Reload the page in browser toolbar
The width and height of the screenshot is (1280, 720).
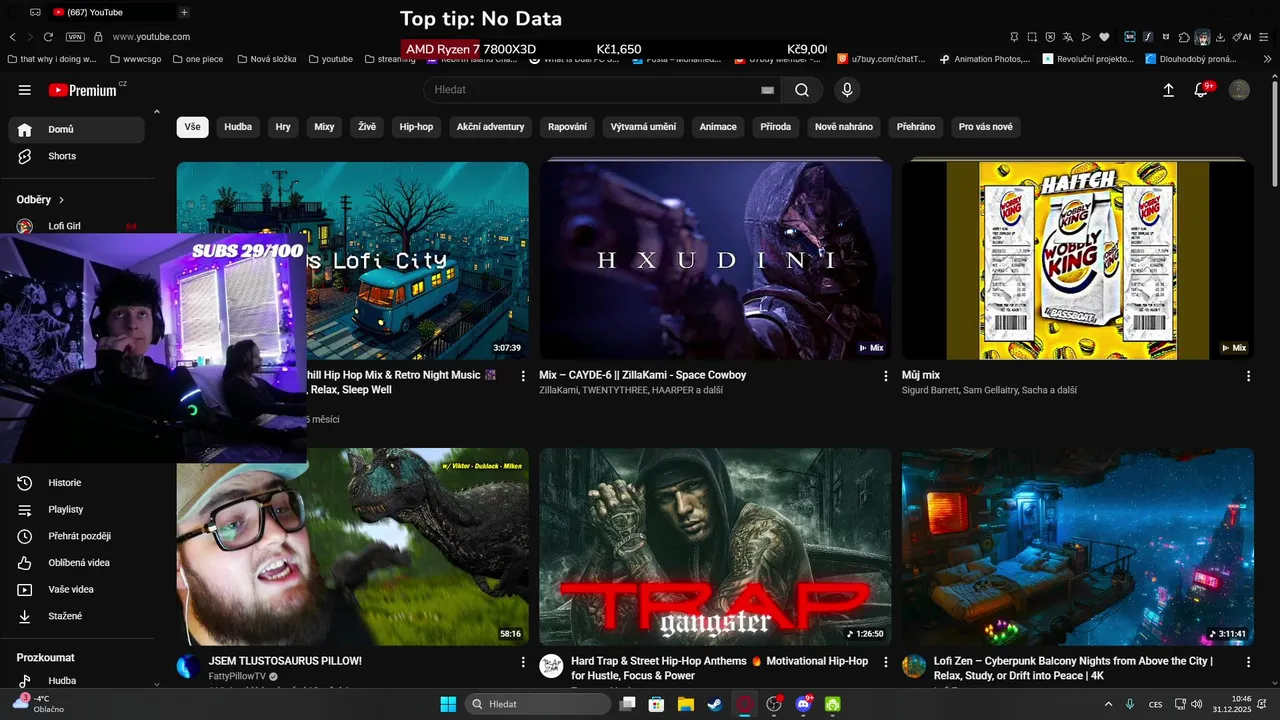click(x=48, y=37)
